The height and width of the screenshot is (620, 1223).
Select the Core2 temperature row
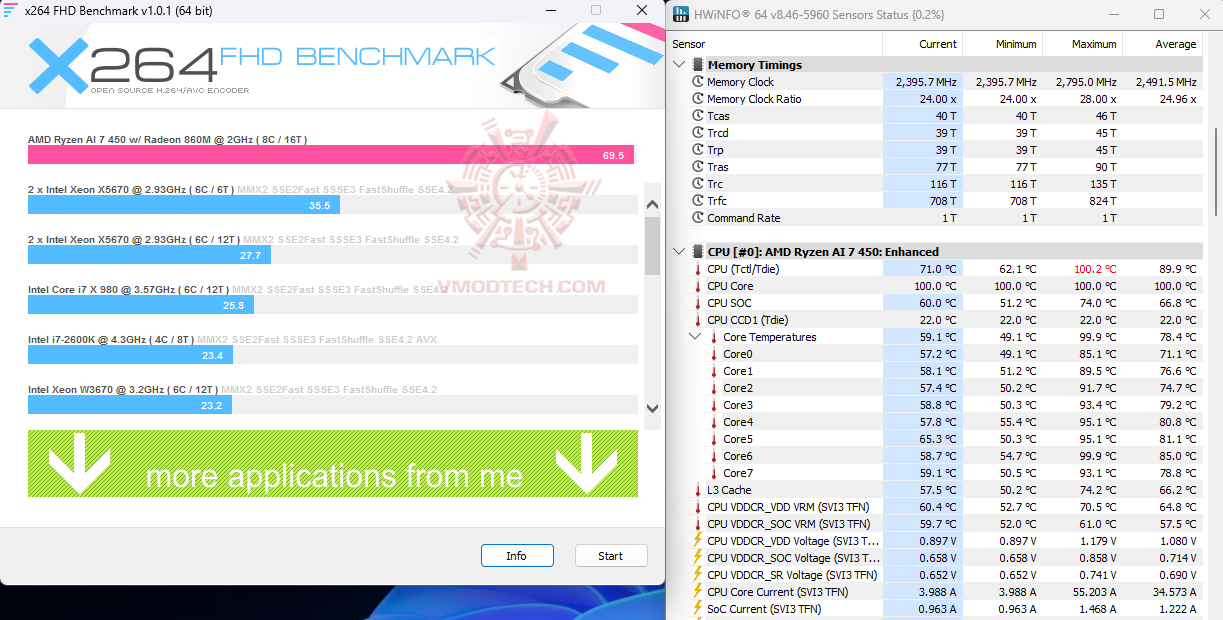(935, 388)
